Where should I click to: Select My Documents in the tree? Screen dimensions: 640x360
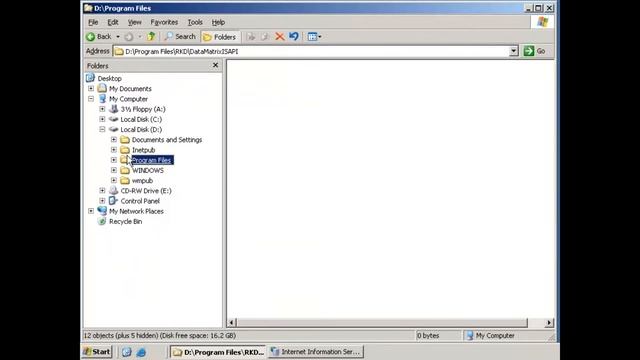click(x=130, y=89)
